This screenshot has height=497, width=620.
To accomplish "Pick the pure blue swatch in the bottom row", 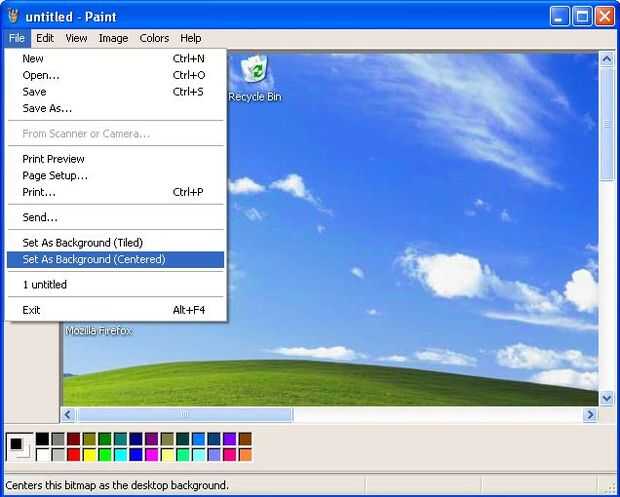I will (x=136, y=455).
